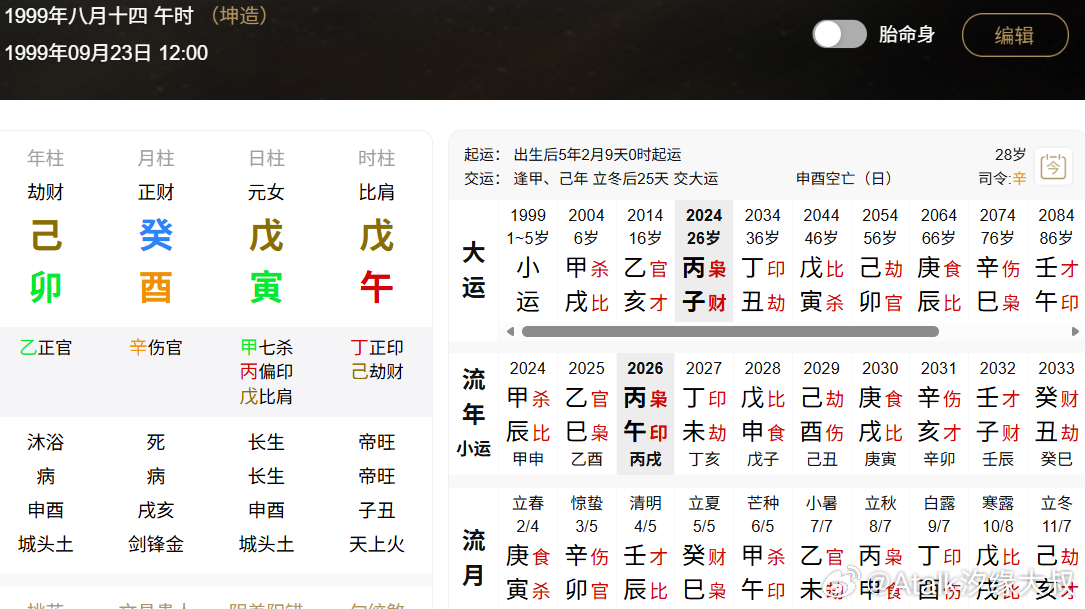
Task: Click the 大运 scrollbar right arrow
Action: click(x=1075, y=331)
